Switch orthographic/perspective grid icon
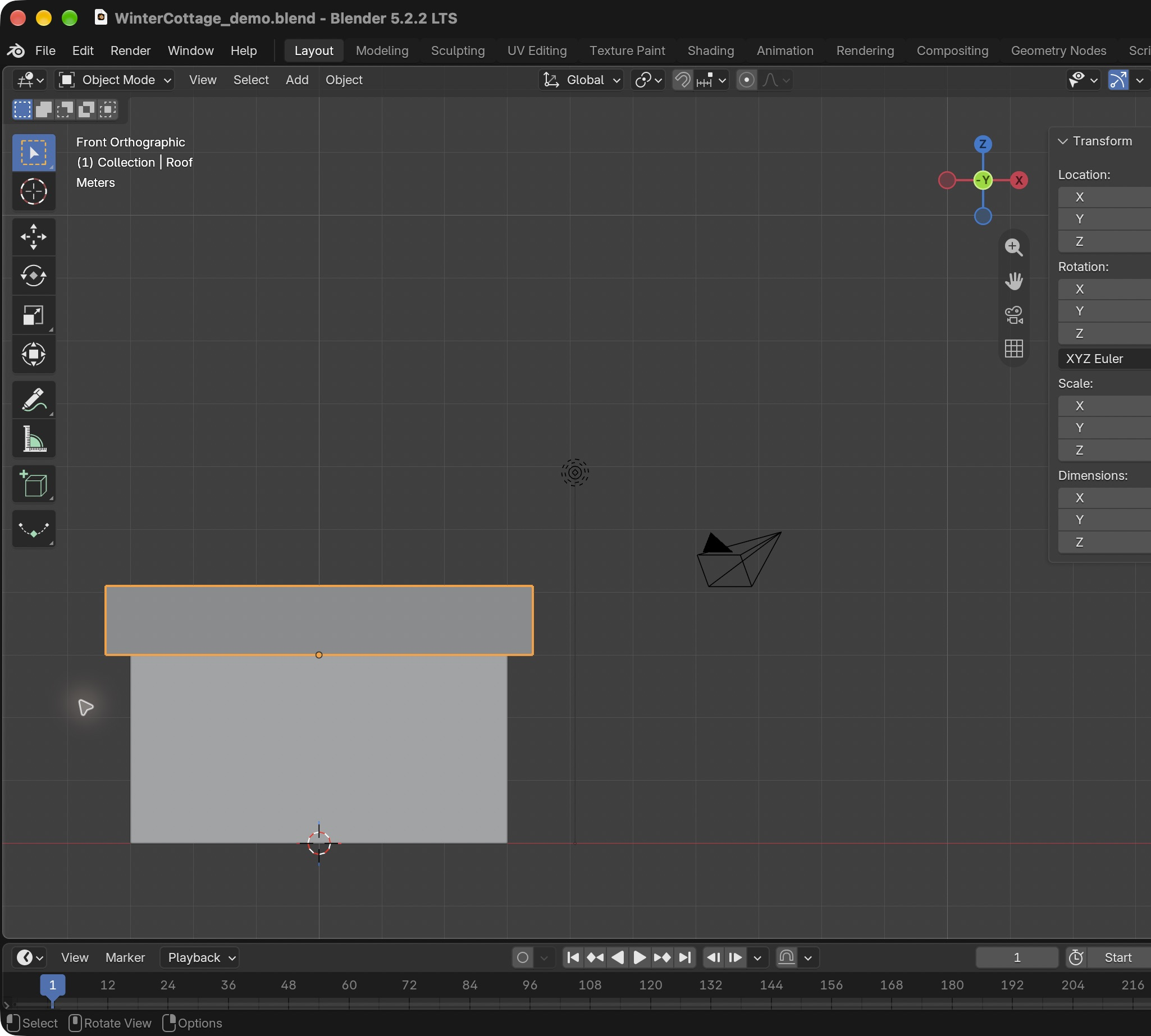1151x1036 pixels. click(1014, 349)
